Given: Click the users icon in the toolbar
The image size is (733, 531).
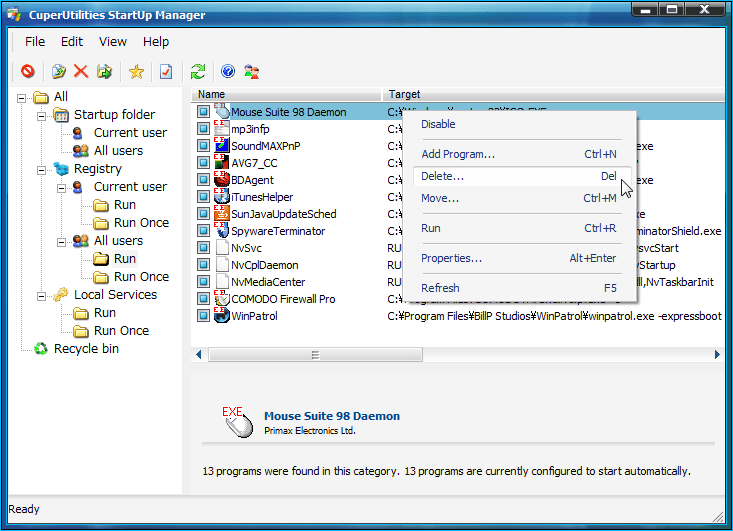Looking at the screenshot, I should coord(252,72).
